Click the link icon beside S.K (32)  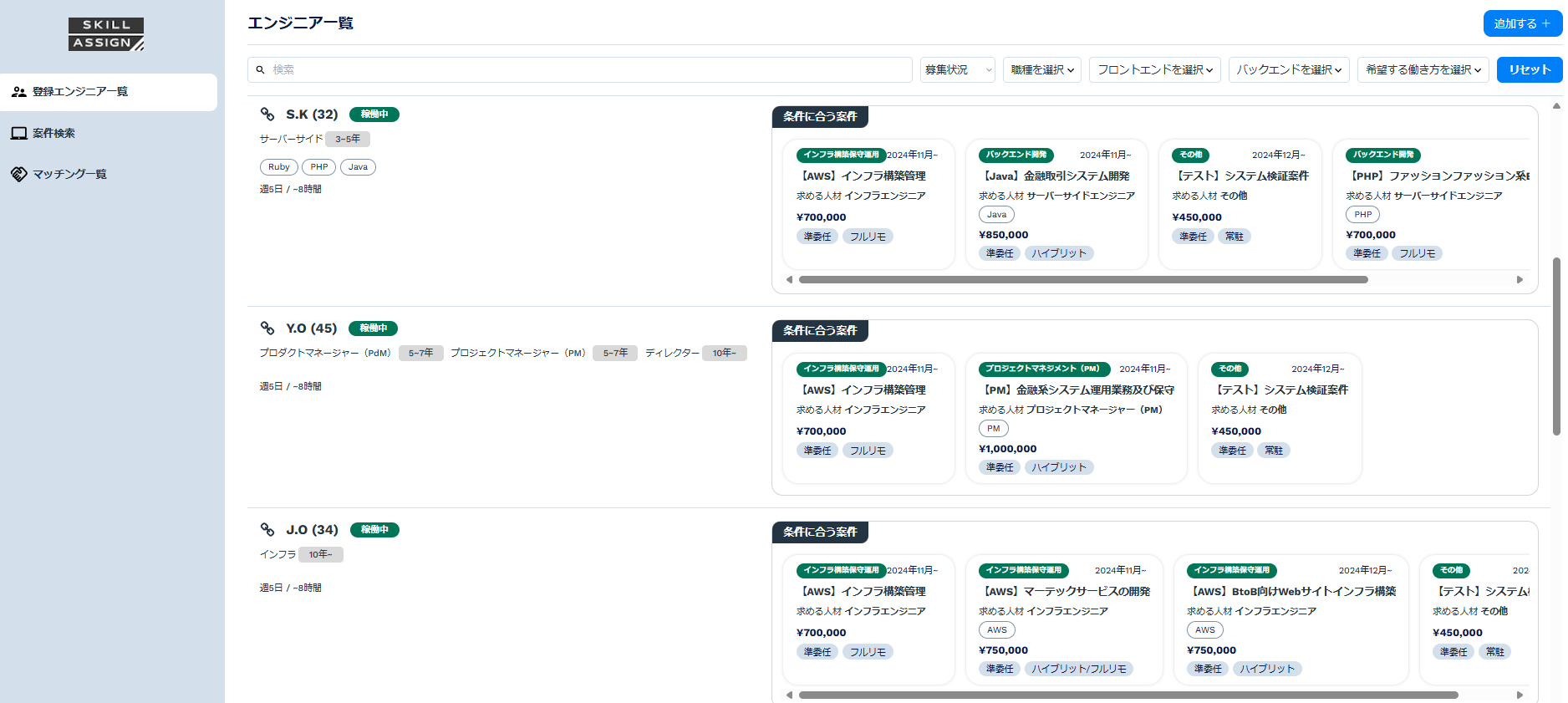(x=267, y=115)
